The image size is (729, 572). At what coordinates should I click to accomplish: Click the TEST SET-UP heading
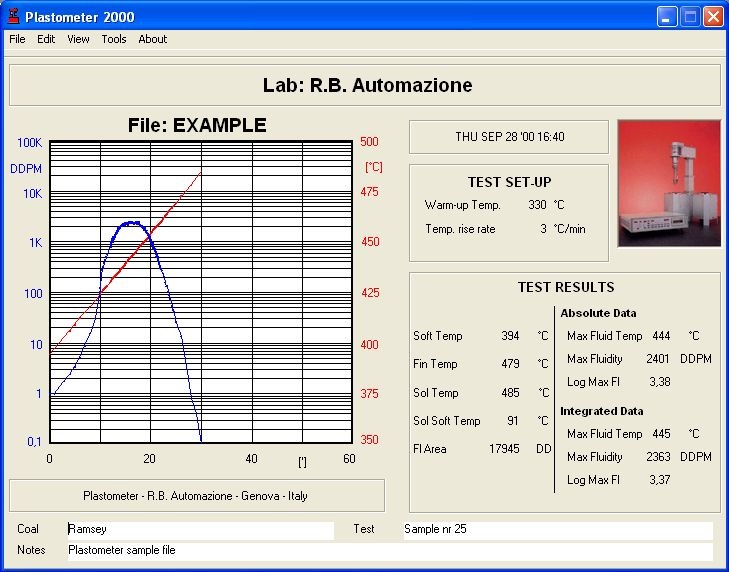click(510, 182)
